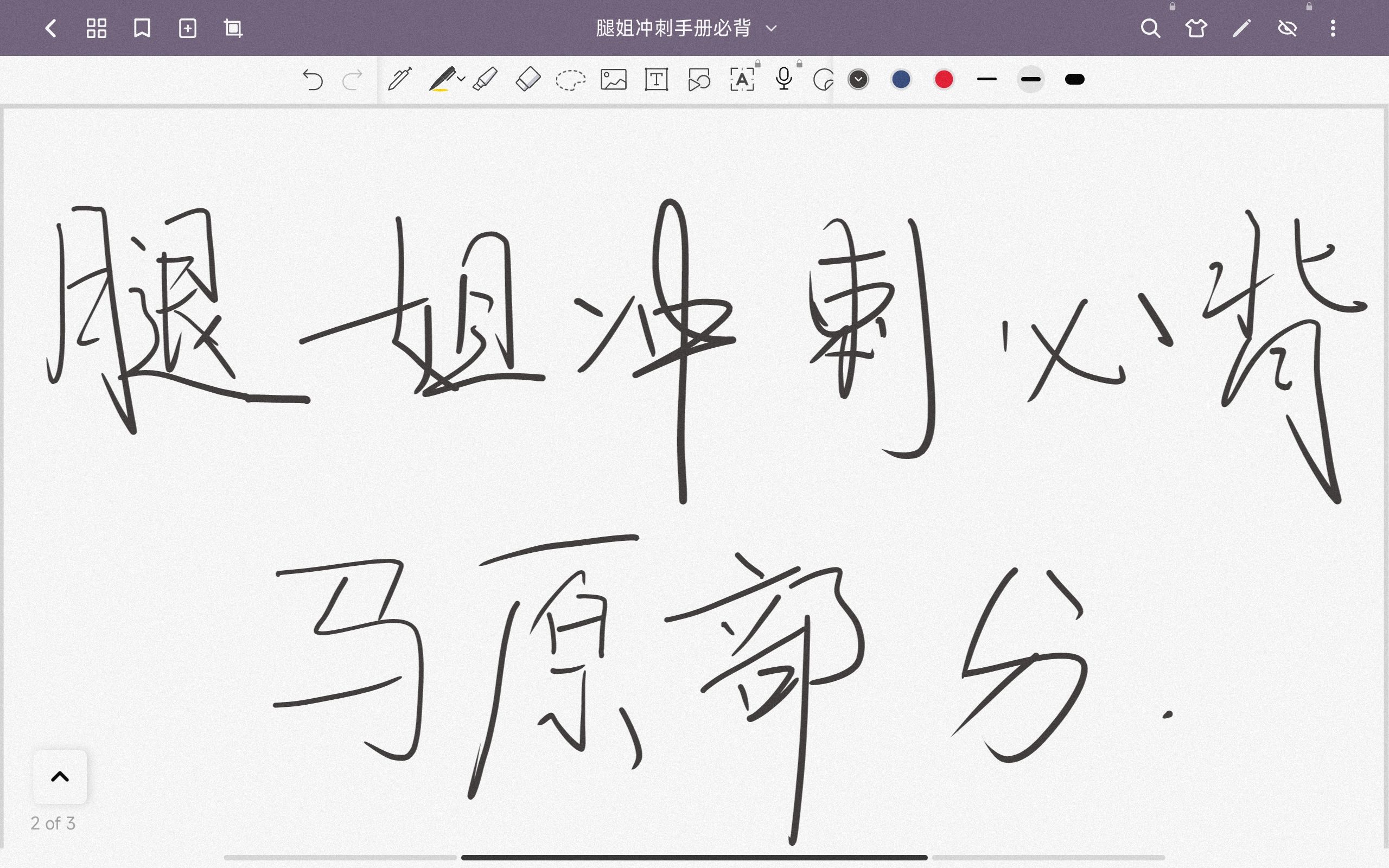Select the active brush pen tool
Screen dimensions: 1389x868
pos(442,79)
